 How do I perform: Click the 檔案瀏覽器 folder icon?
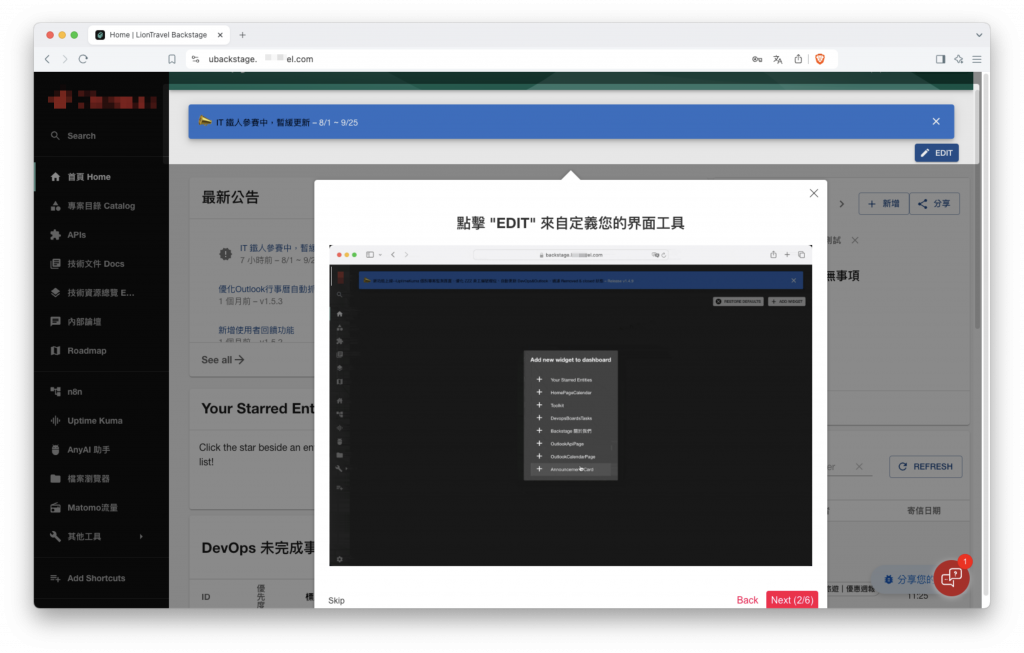click(x=56, y=479)
